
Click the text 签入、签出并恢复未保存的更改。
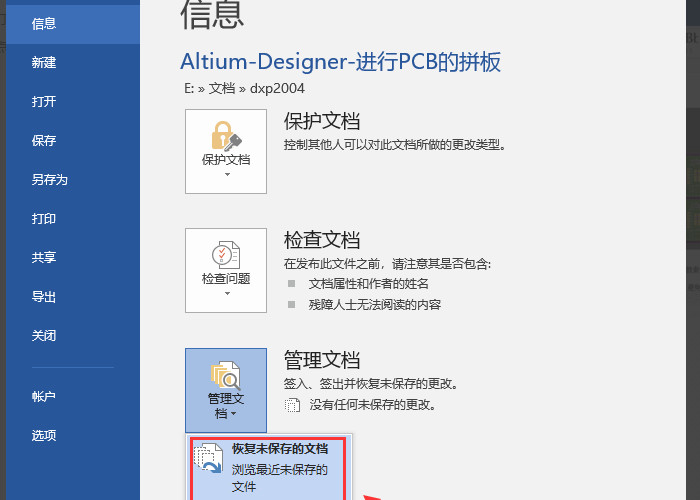[371, 383]
